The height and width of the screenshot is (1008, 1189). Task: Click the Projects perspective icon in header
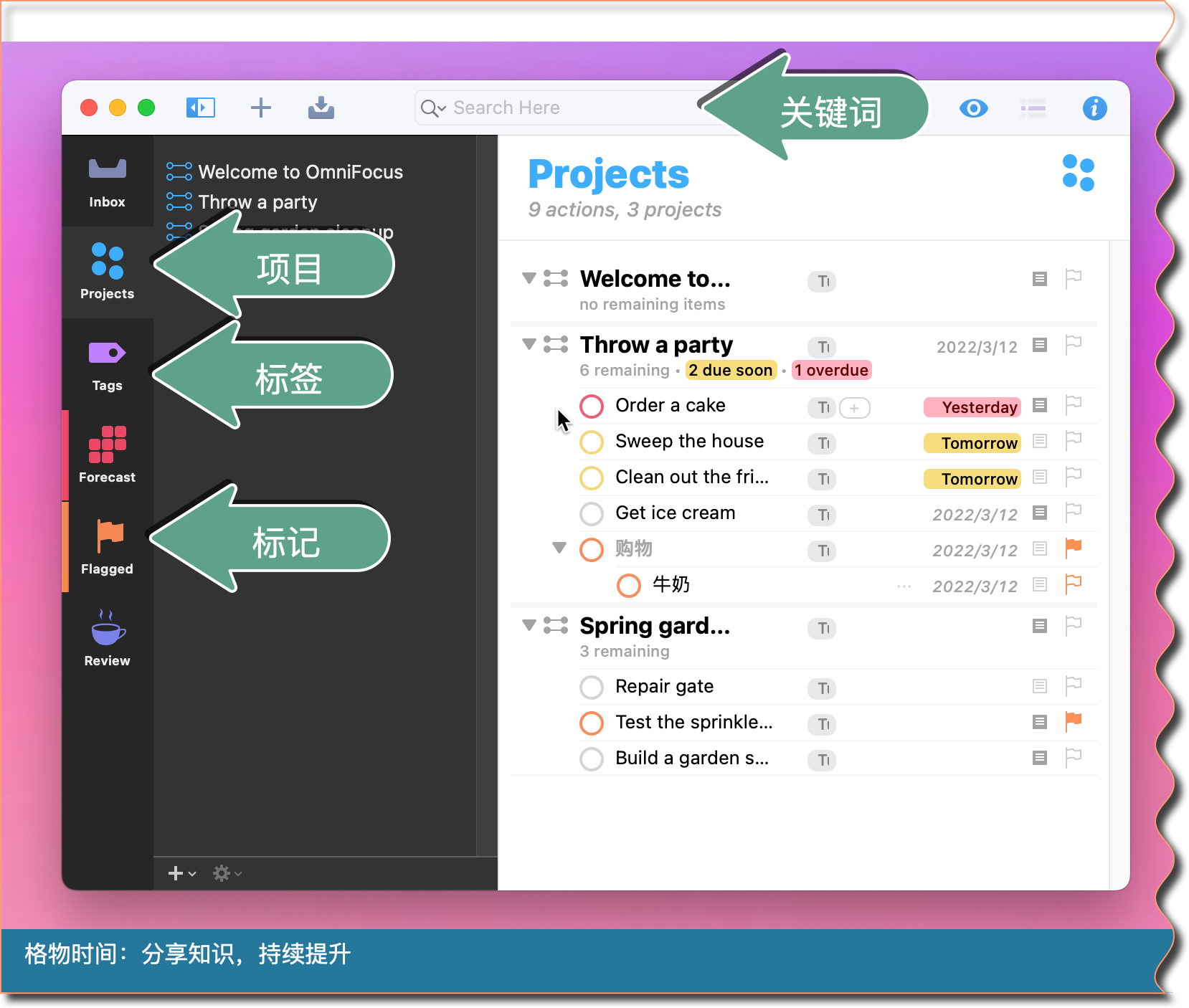[1079, 173]
